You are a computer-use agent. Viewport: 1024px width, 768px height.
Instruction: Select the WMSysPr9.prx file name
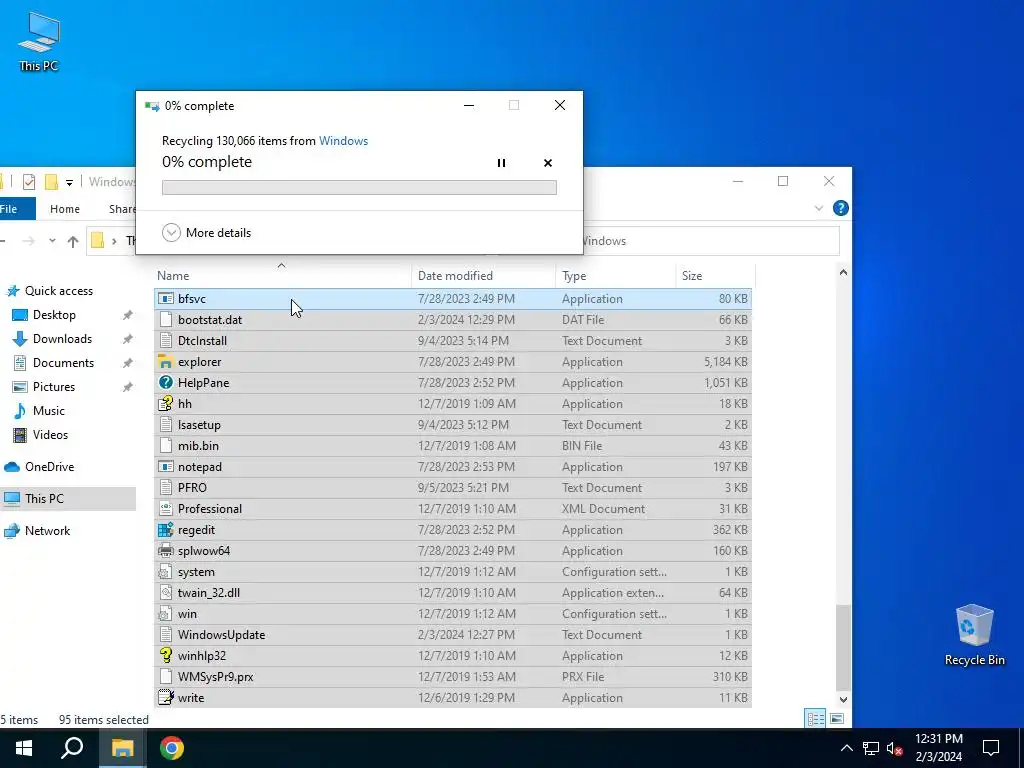click(216, 677)
